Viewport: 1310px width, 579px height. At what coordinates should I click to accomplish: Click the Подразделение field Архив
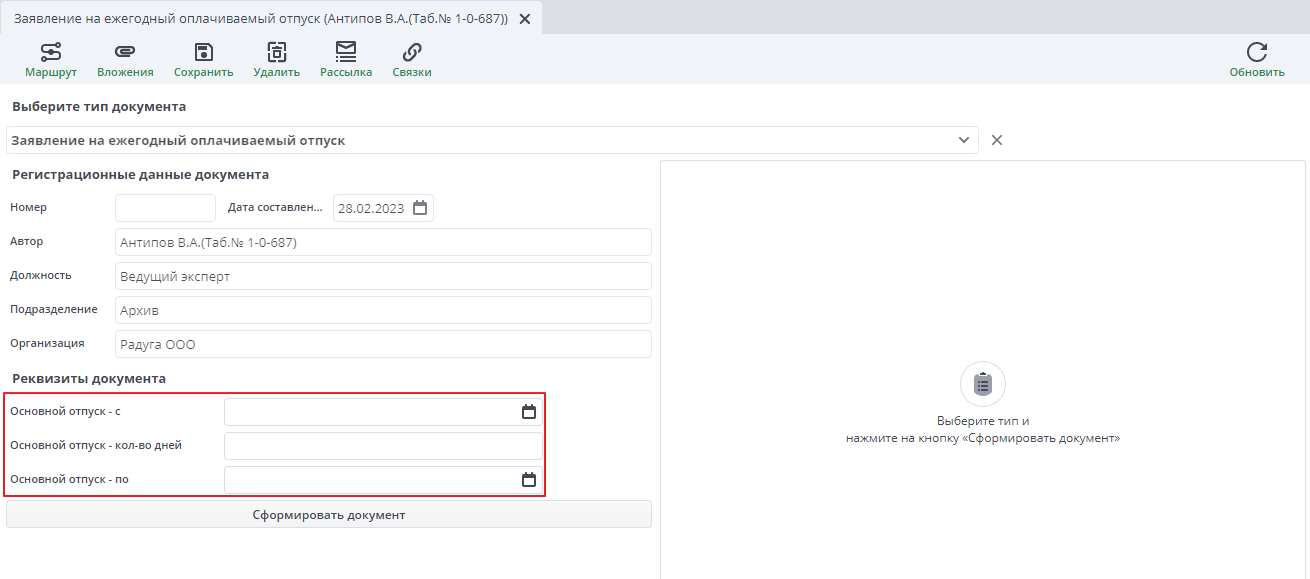(383, 310)
